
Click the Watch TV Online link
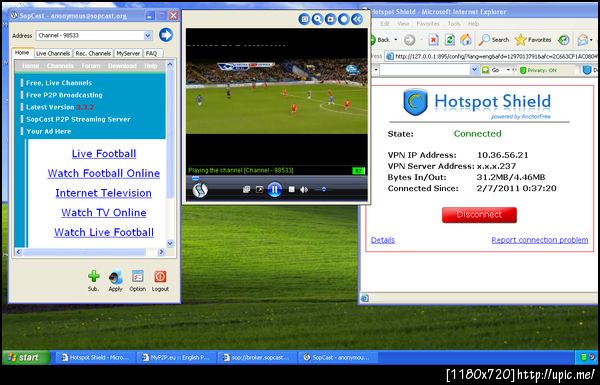click(x=104, y=213)
